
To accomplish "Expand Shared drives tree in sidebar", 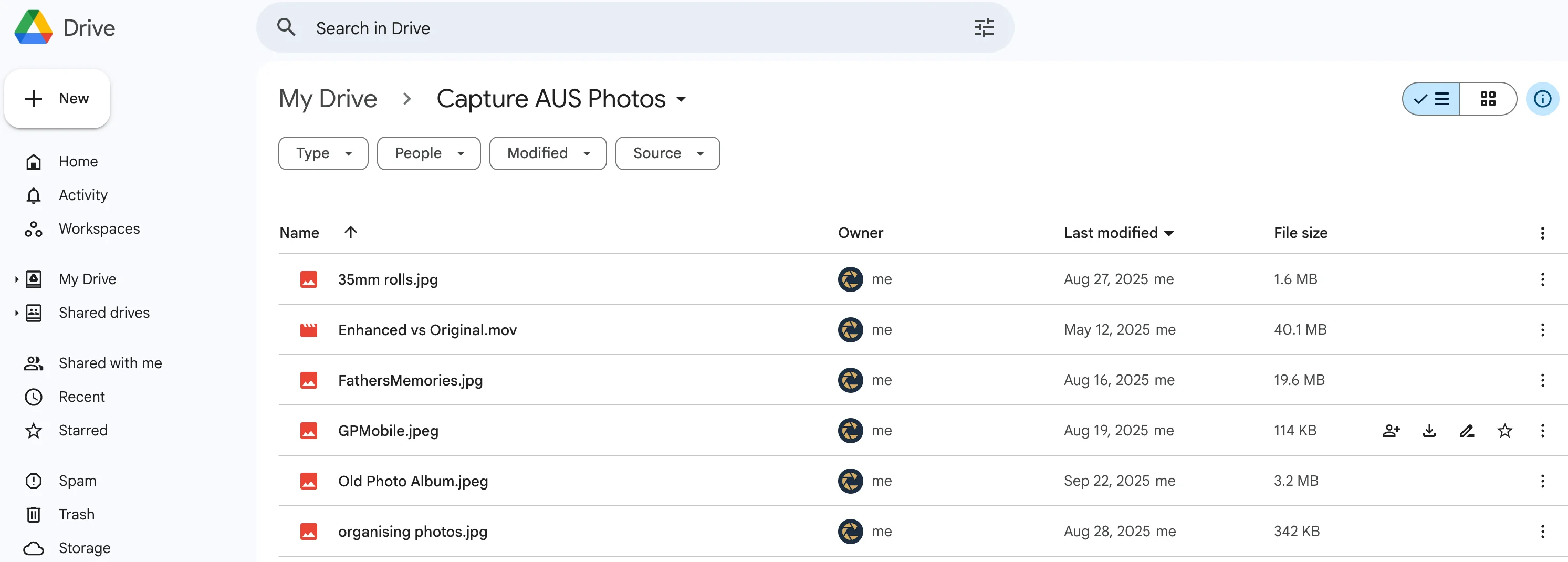I will click(16, 313).
